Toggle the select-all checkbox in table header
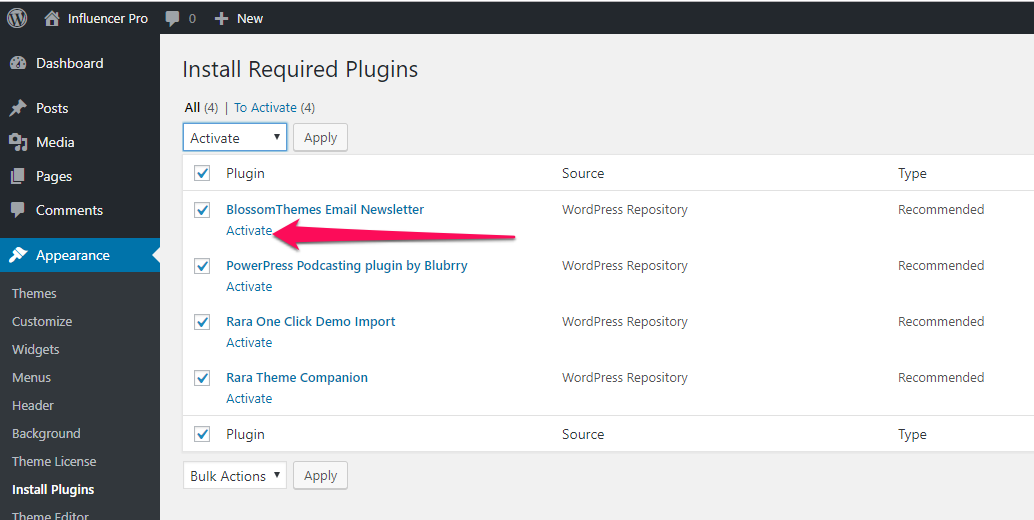This screenshot has width=1034, height=520. [202, 173]
